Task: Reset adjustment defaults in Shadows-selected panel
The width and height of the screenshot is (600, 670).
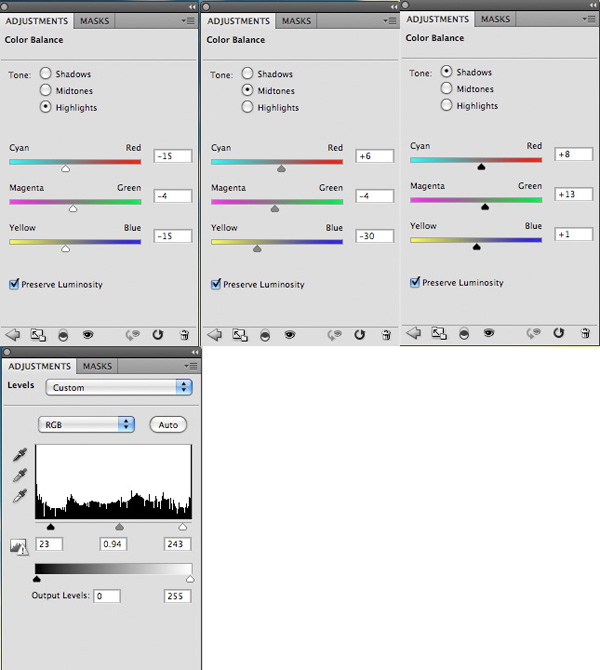Action: click(x=559, y=333)
